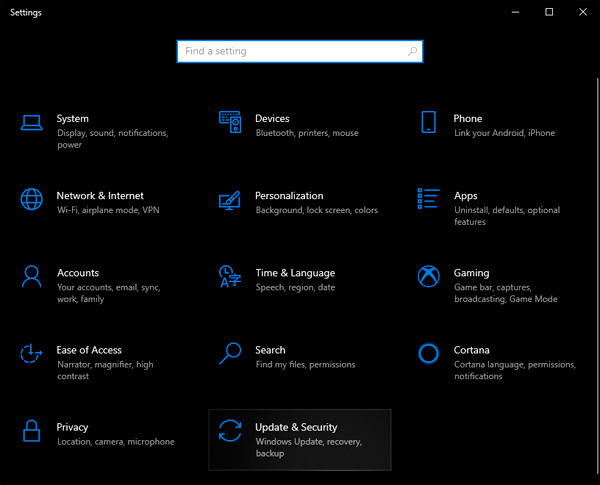Maximize the Settings window

(x=549, y=12)
